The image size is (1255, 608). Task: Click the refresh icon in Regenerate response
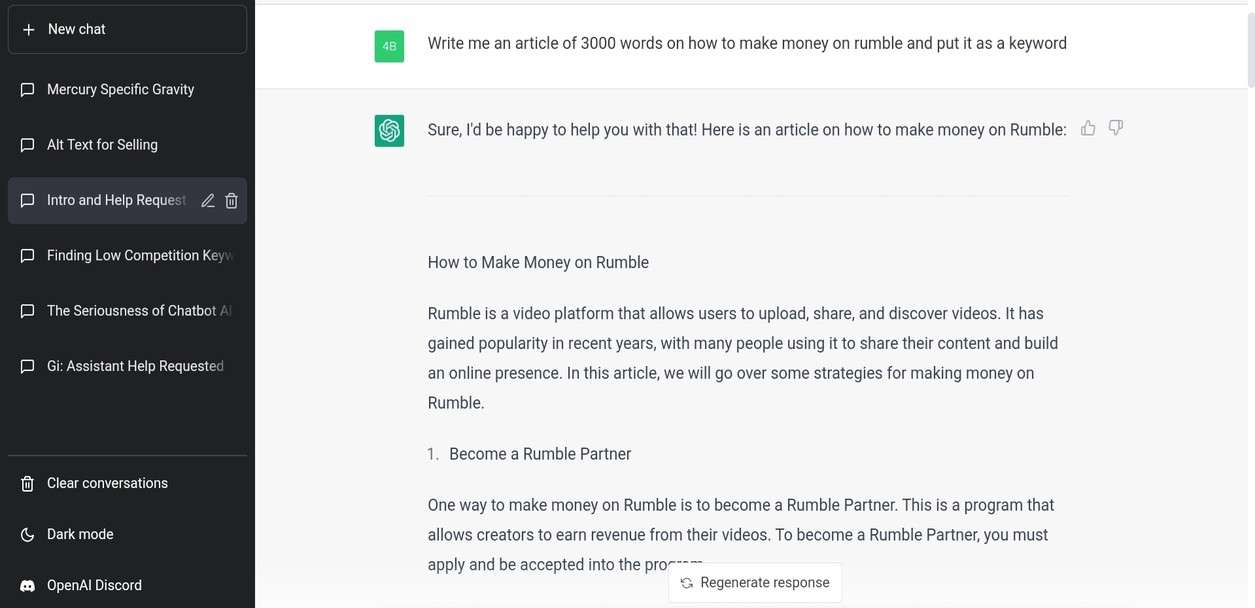click(x=687, y=583)
